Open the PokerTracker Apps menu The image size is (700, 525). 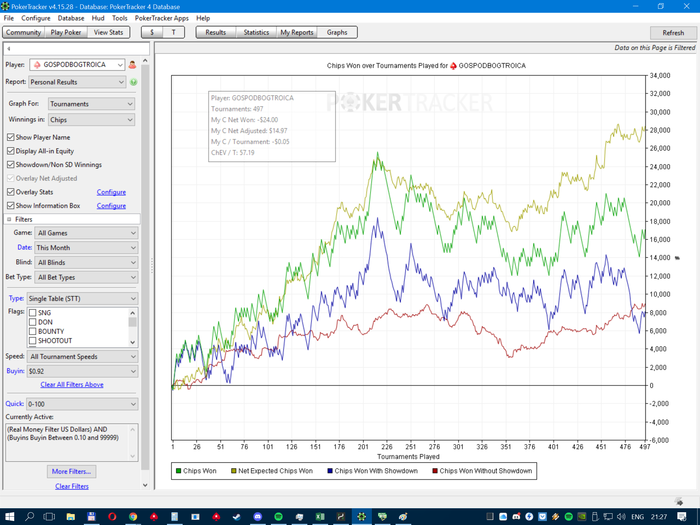(162, 18)
